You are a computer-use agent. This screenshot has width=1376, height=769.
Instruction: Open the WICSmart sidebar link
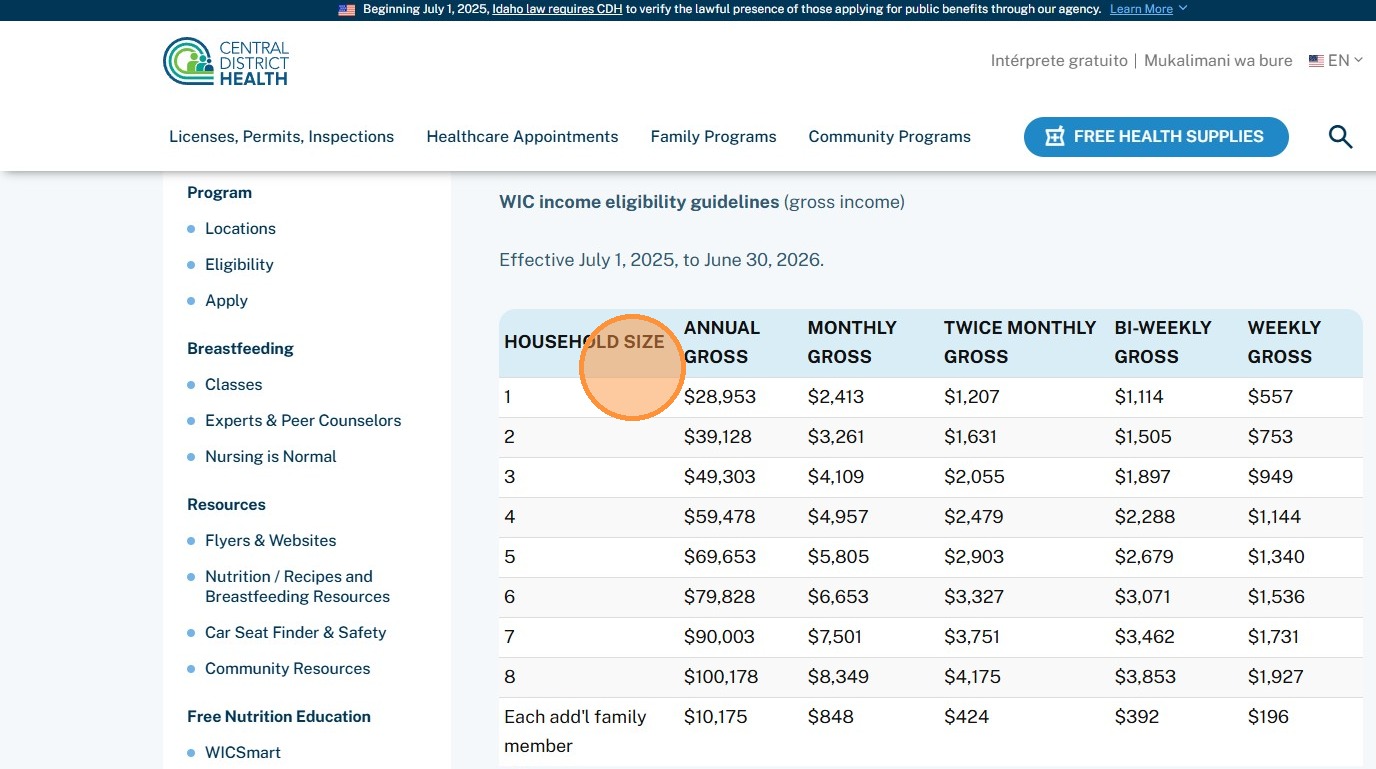(x=243, y=753)
